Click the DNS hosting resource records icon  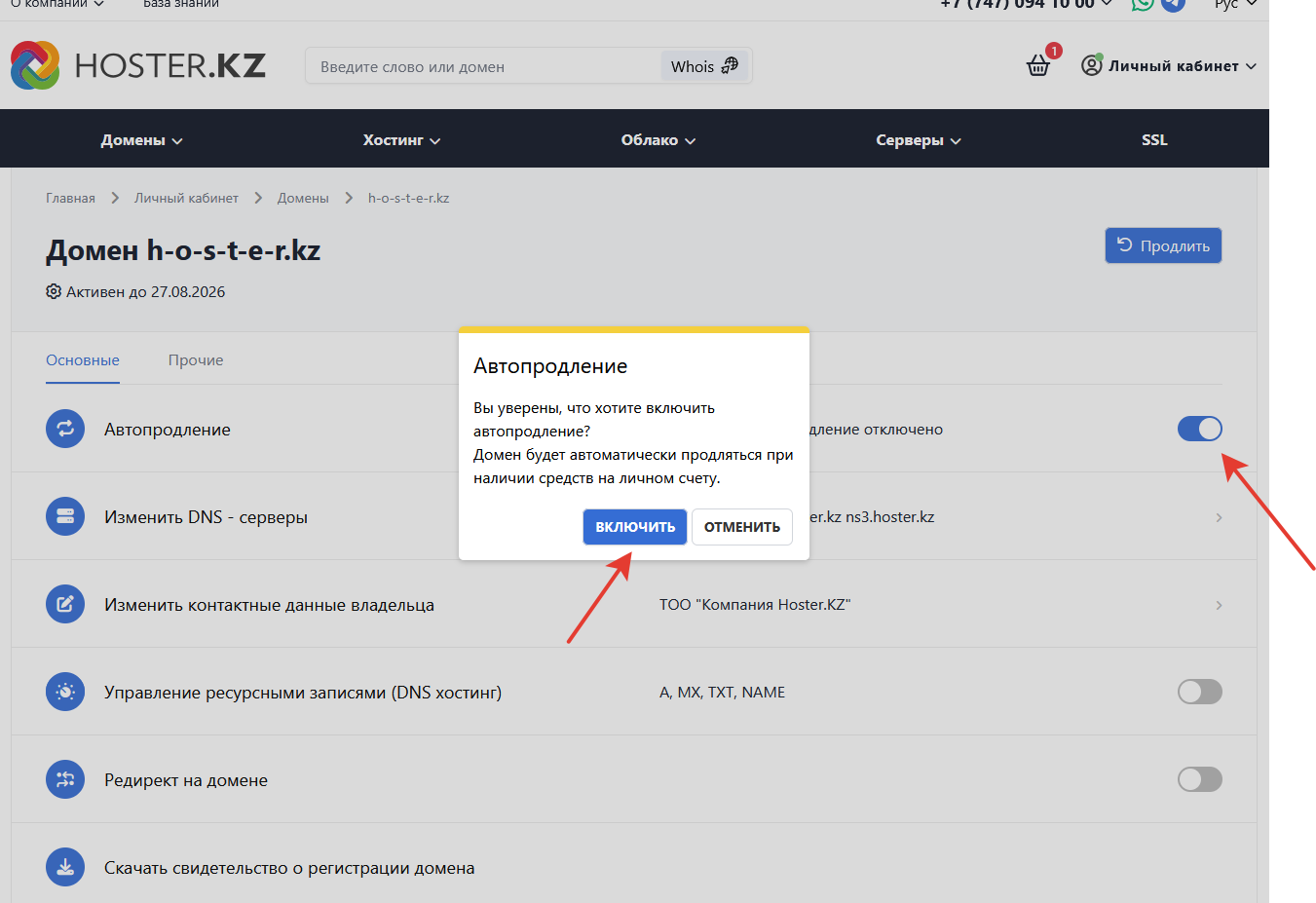pos(65,692)
